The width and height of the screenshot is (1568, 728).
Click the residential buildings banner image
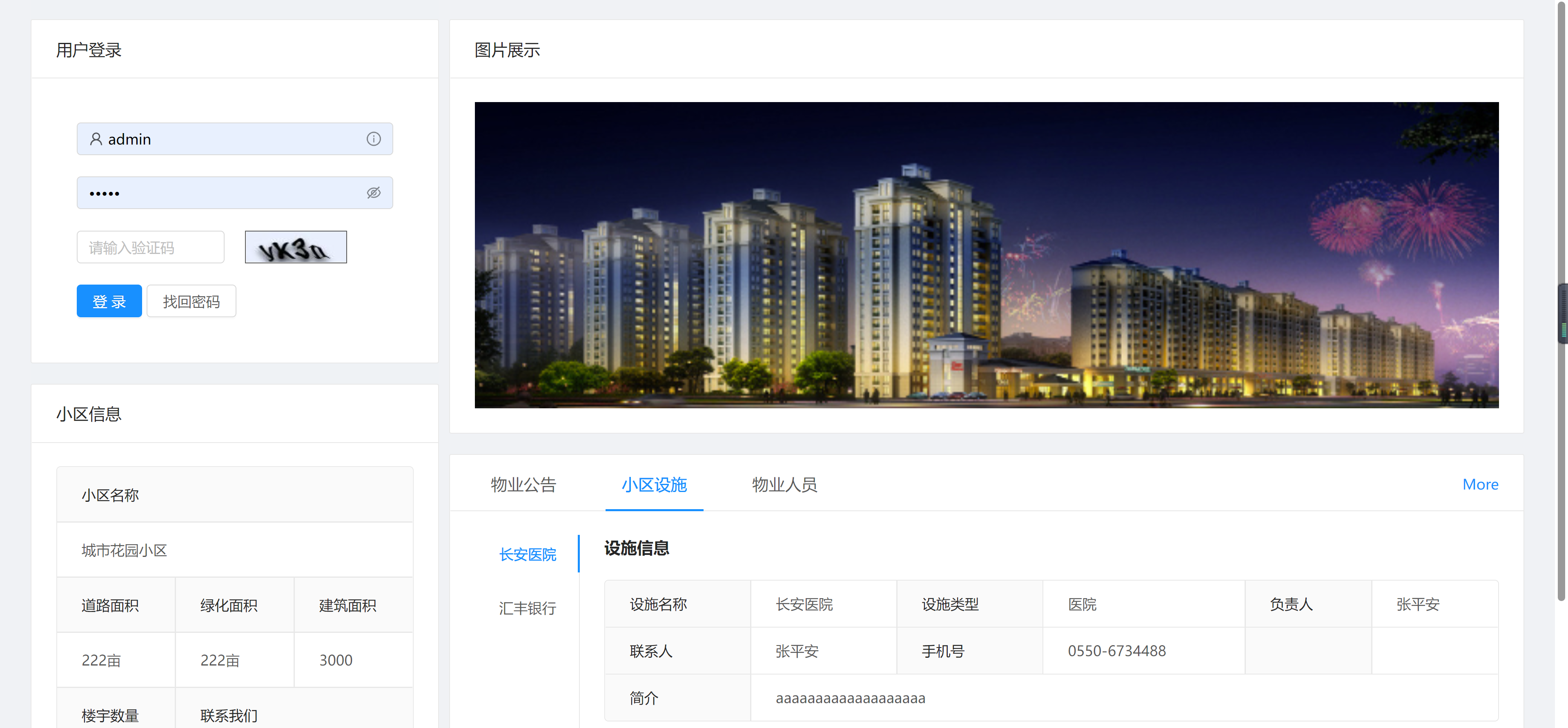pos(986,255)
